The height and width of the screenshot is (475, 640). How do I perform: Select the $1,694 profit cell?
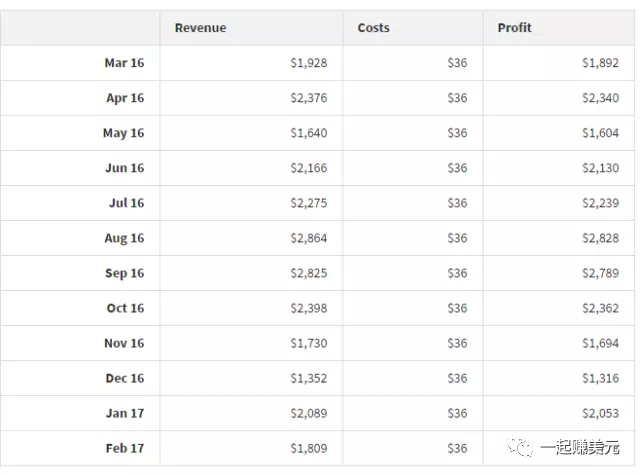point(601,343)
